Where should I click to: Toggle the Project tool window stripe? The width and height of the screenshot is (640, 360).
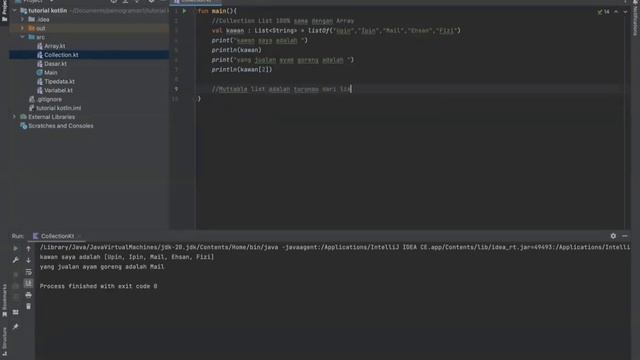[x=4, y=11]
